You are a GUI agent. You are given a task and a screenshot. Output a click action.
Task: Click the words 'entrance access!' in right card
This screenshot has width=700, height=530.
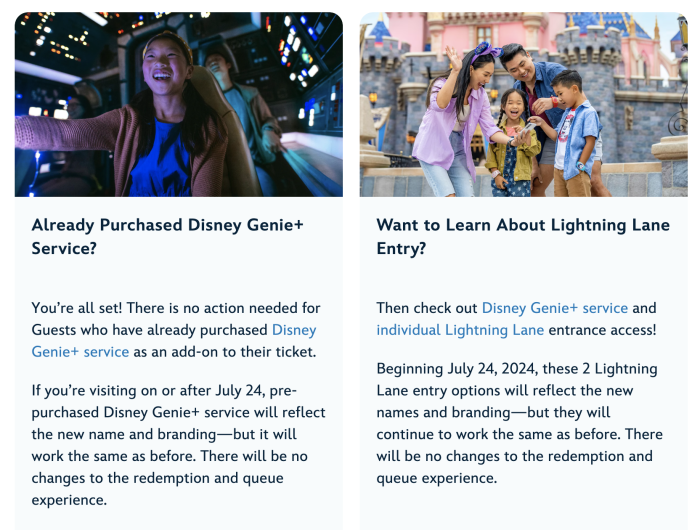(x=602, y=330)
